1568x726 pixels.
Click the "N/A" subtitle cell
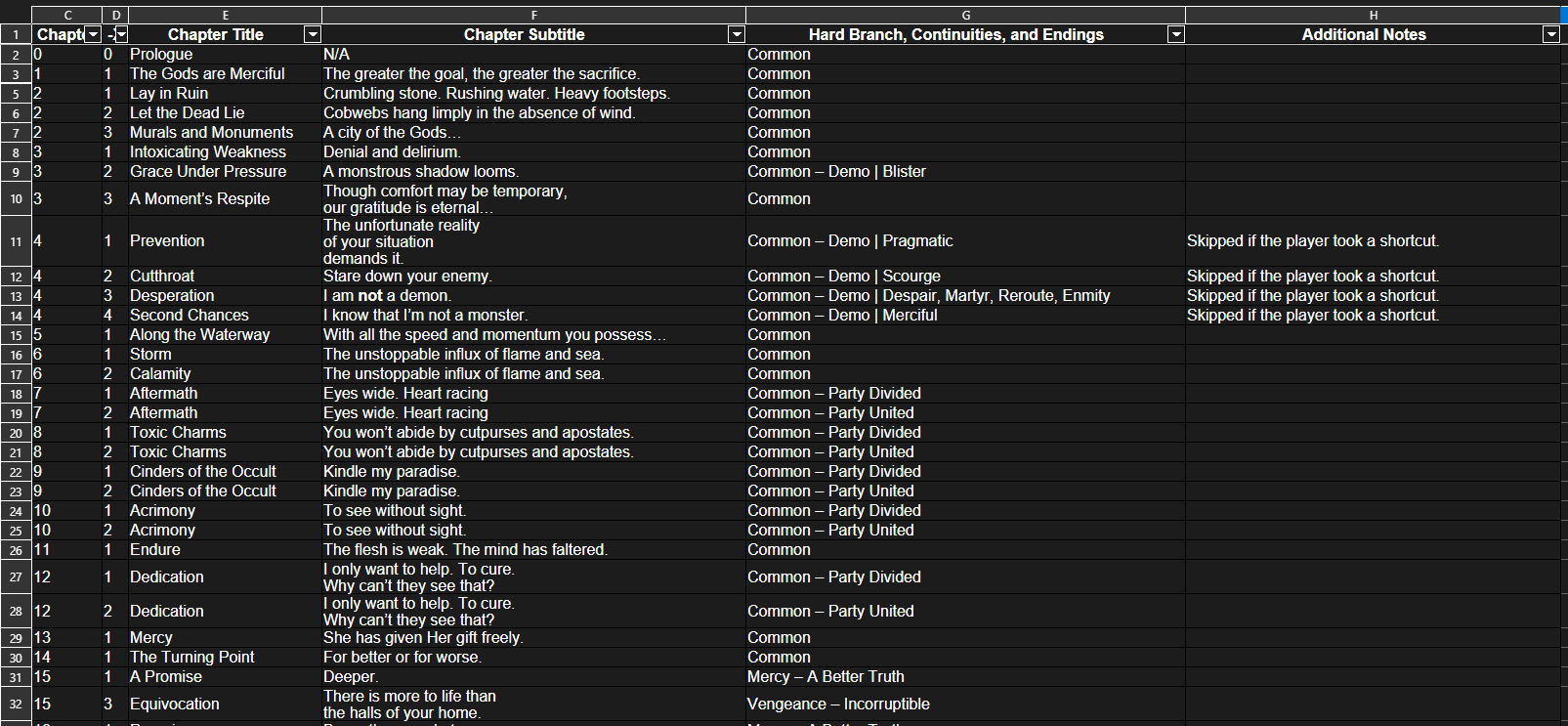534,55
